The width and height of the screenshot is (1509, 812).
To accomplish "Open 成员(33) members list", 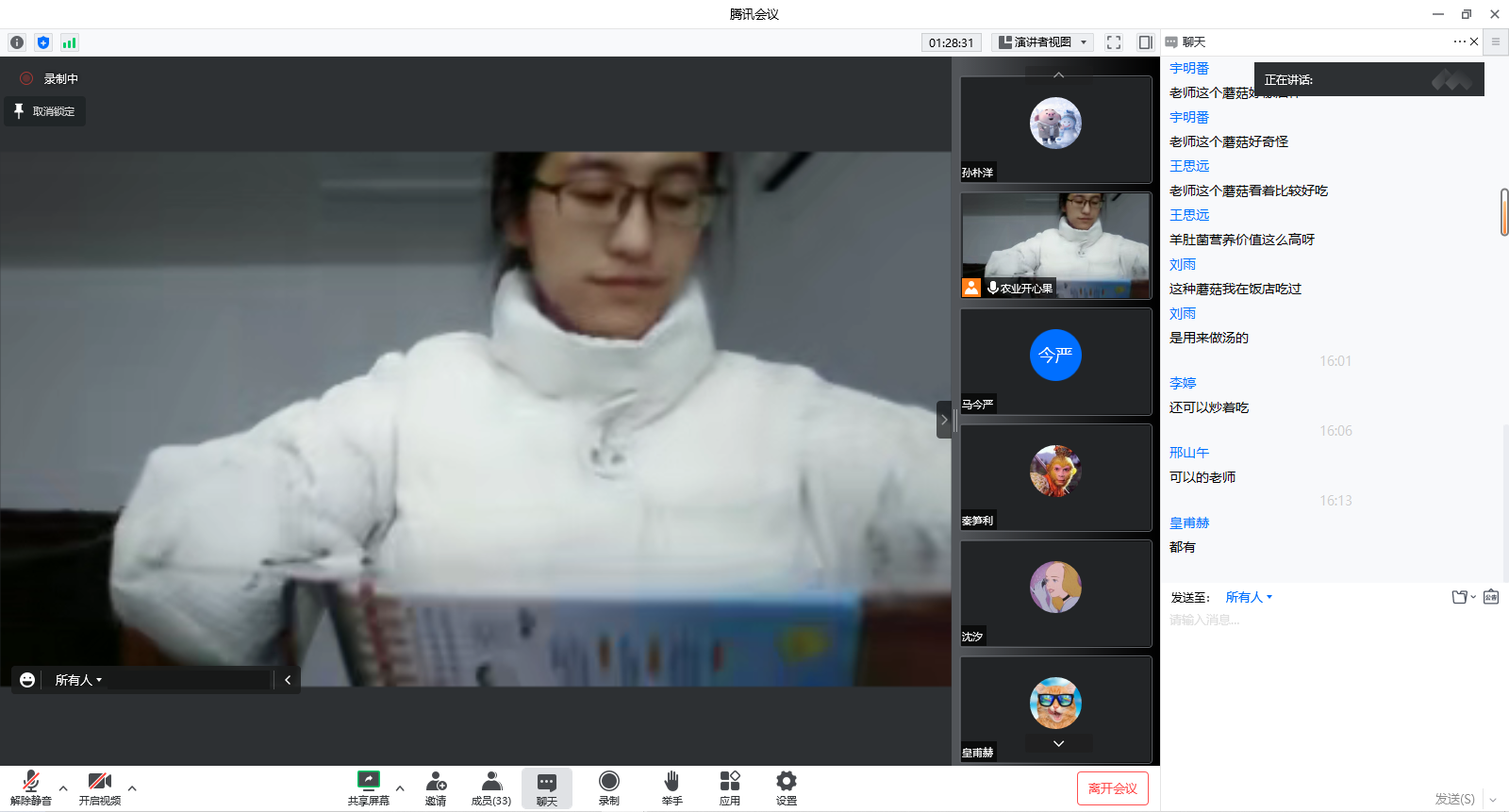I will tap(491, 787).
